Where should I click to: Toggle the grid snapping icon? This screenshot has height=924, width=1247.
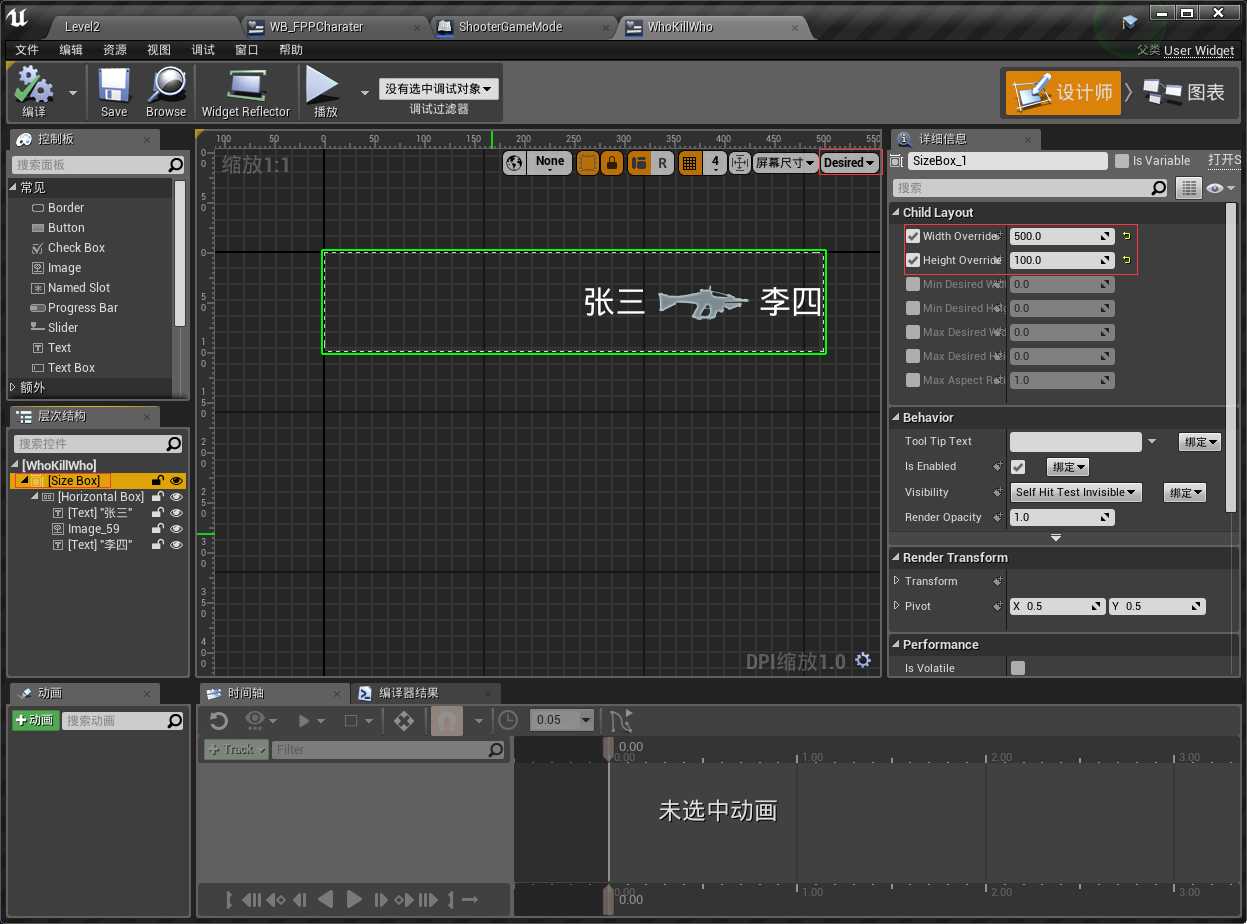pos(689,163)
